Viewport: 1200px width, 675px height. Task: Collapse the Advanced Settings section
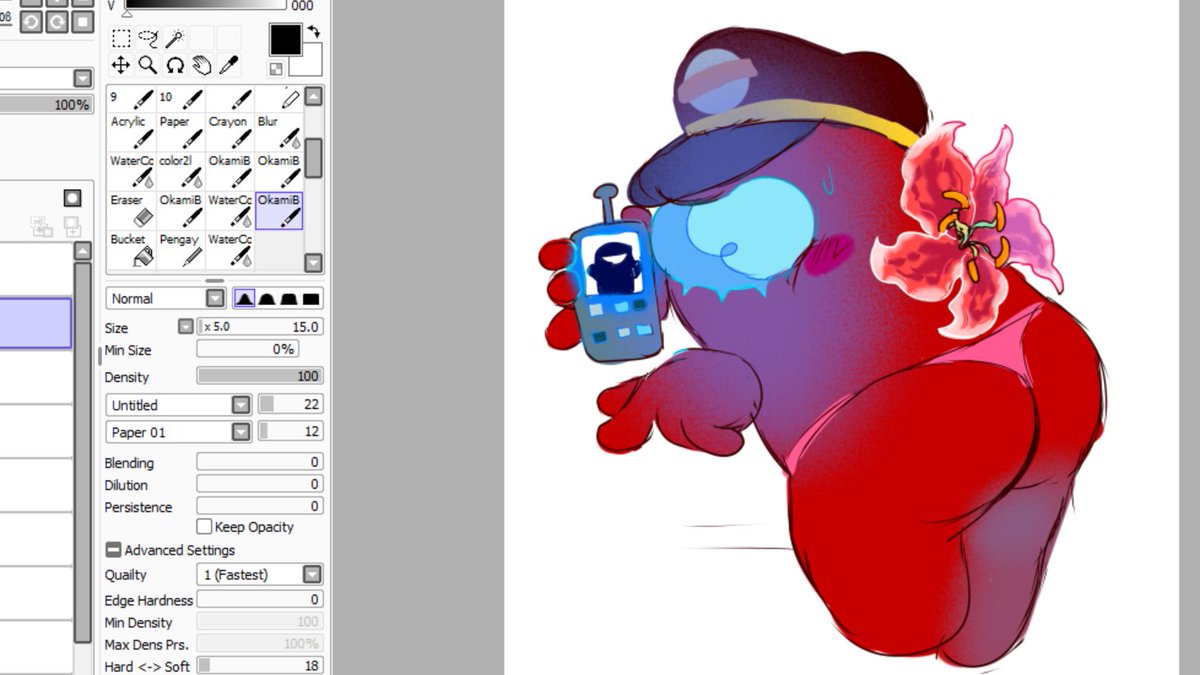[x=113, y=550]
